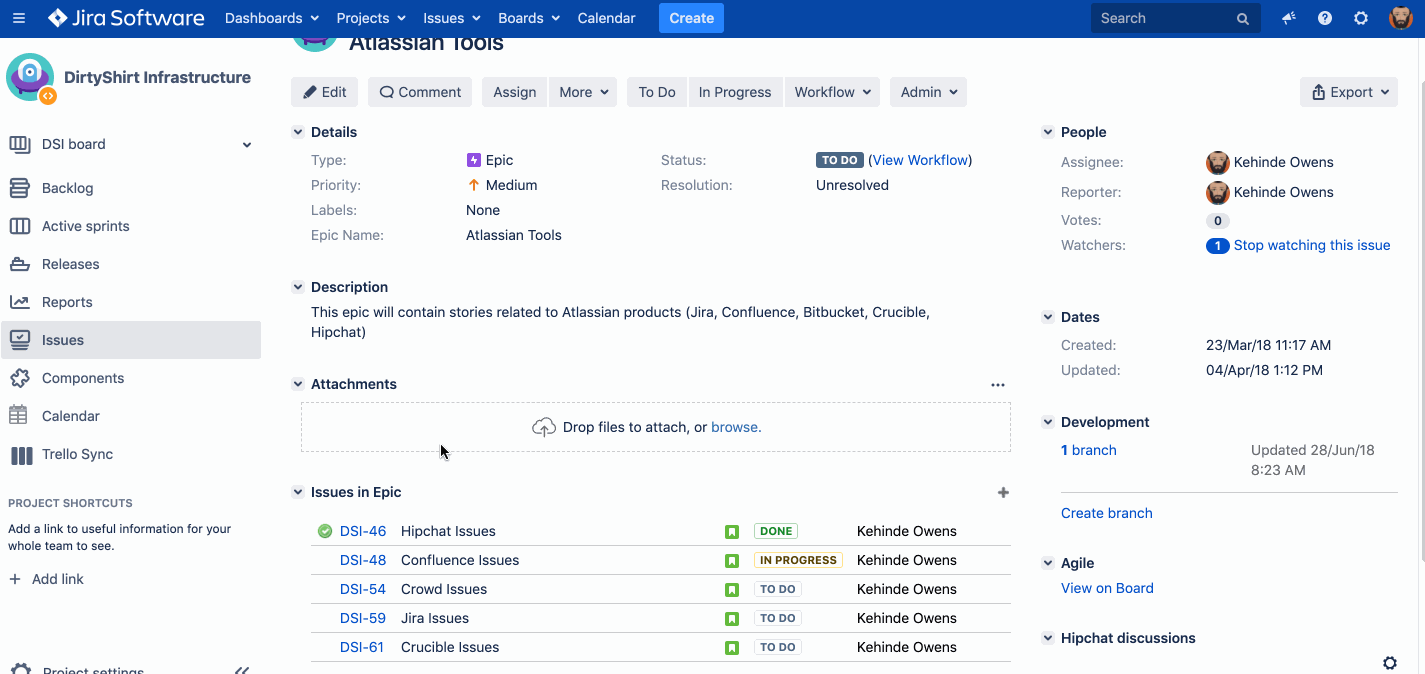Add an issue to the epic with plus icon
This screenshot has height=674, width=1425.
pyautogui.click(x=1003, y=492)
